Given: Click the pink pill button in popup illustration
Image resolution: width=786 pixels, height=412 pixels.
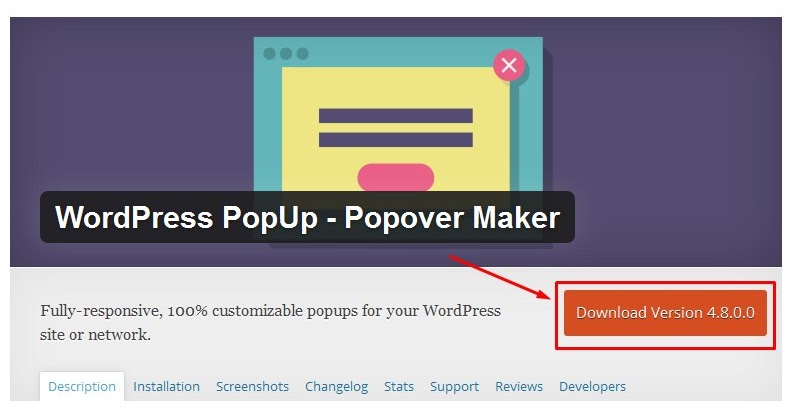Looking at the screenshot, I should coord(396,177).
